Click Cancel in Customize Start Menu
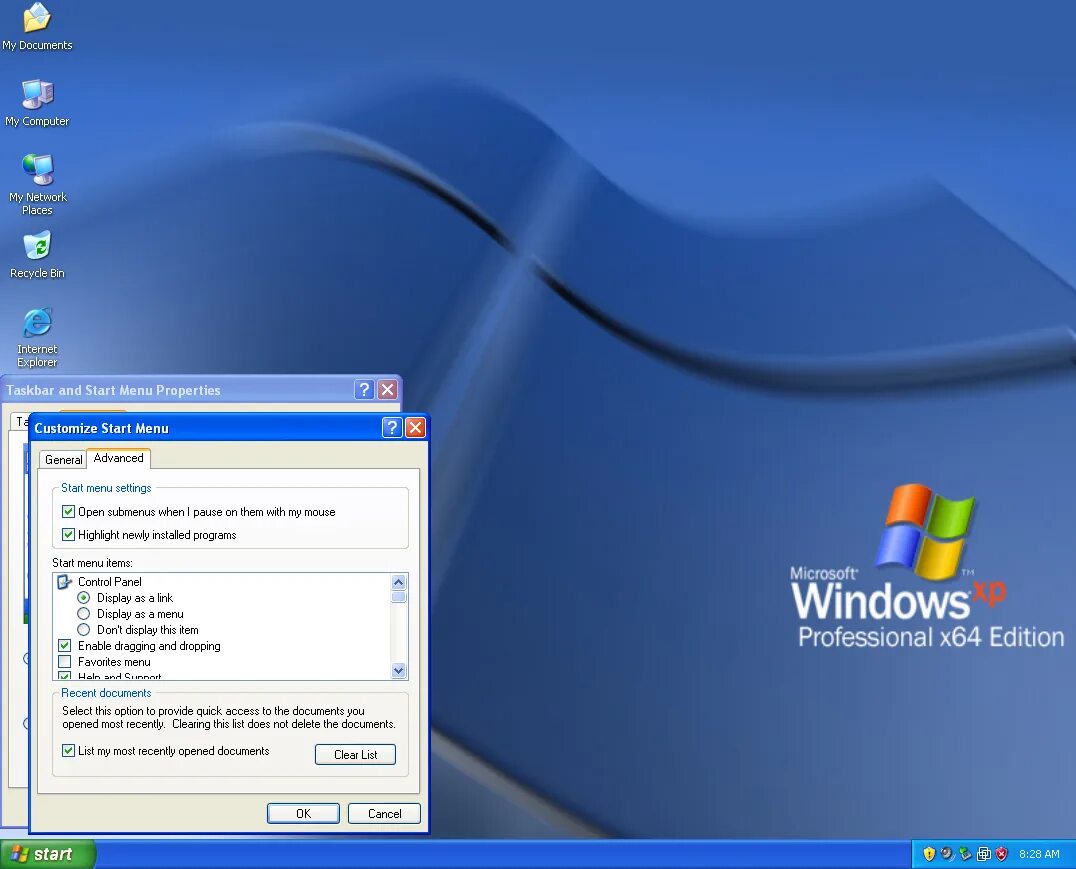1076x869 pixels. [x=384, y=813]
